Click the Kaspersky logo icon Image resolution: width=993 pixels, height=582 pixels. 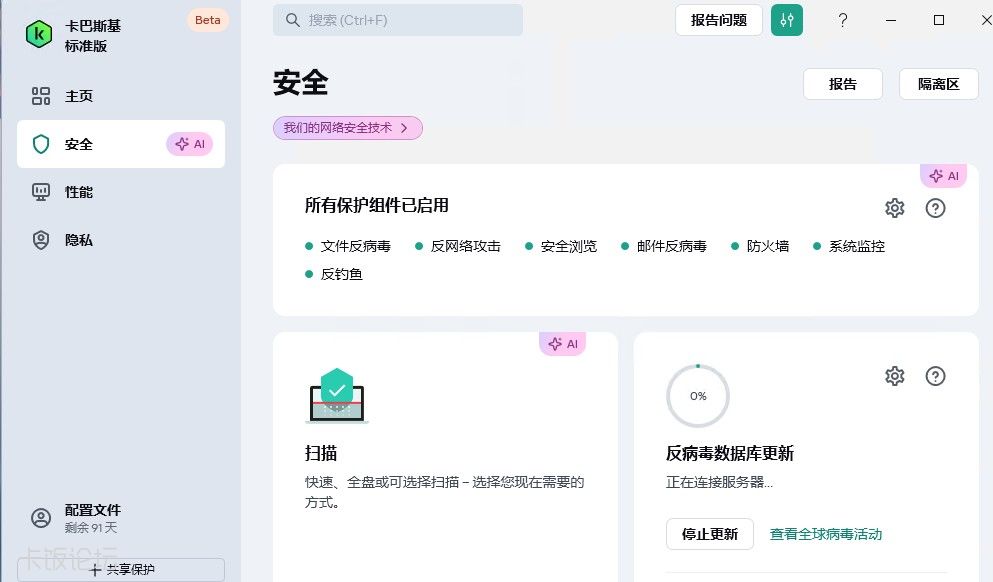[x=39, y=34]
